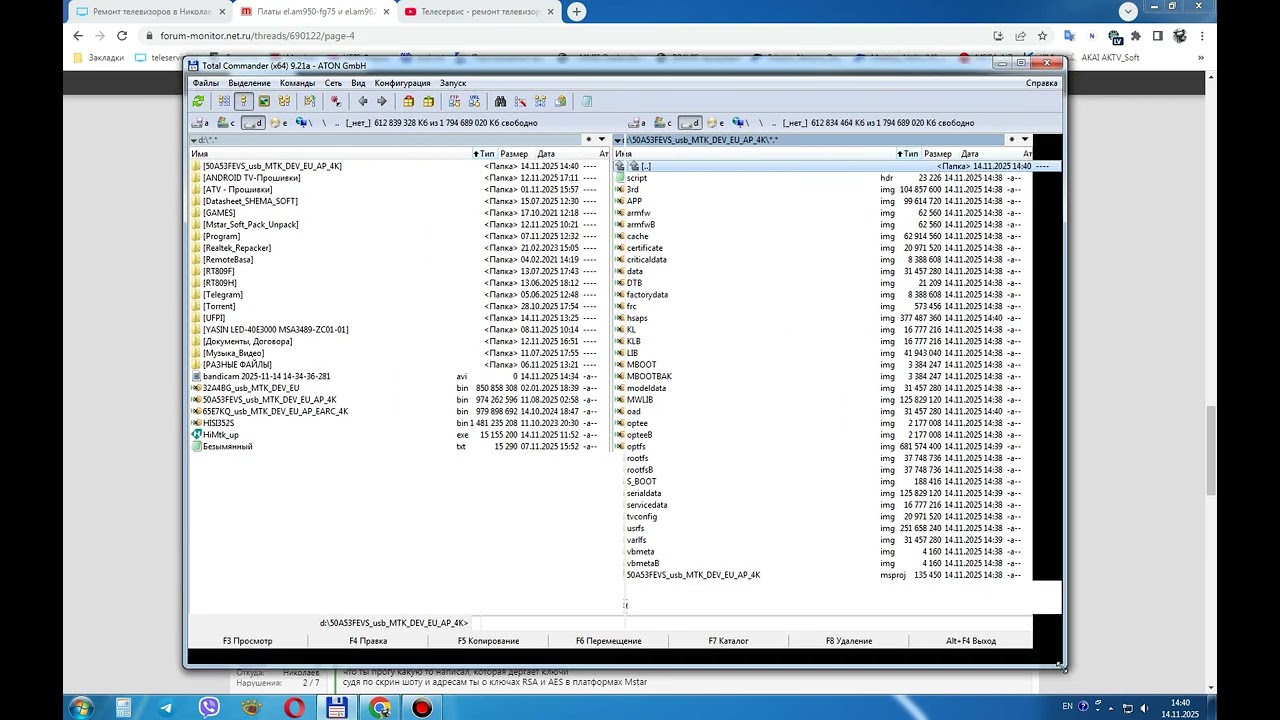Open the Выделение menu
Image resolution: width=1280 pixels, height=720 pixels.
(249, 83)
